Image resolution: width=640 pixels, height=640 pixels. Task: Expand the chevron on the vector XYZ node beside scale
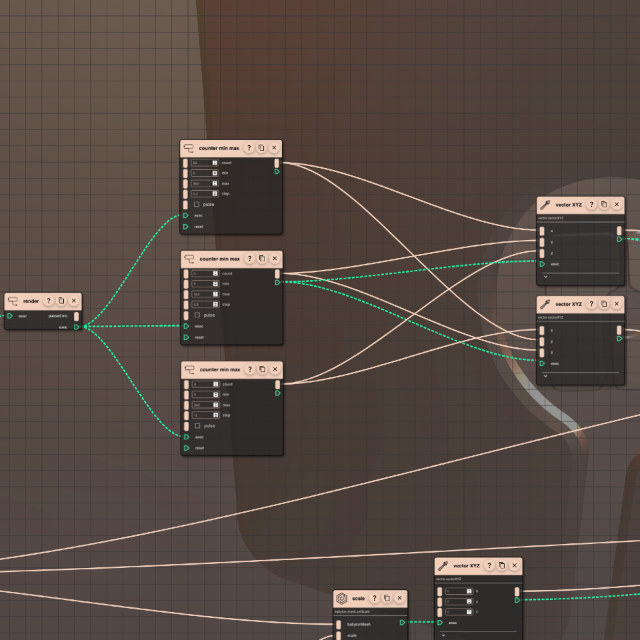pos(443,635)
